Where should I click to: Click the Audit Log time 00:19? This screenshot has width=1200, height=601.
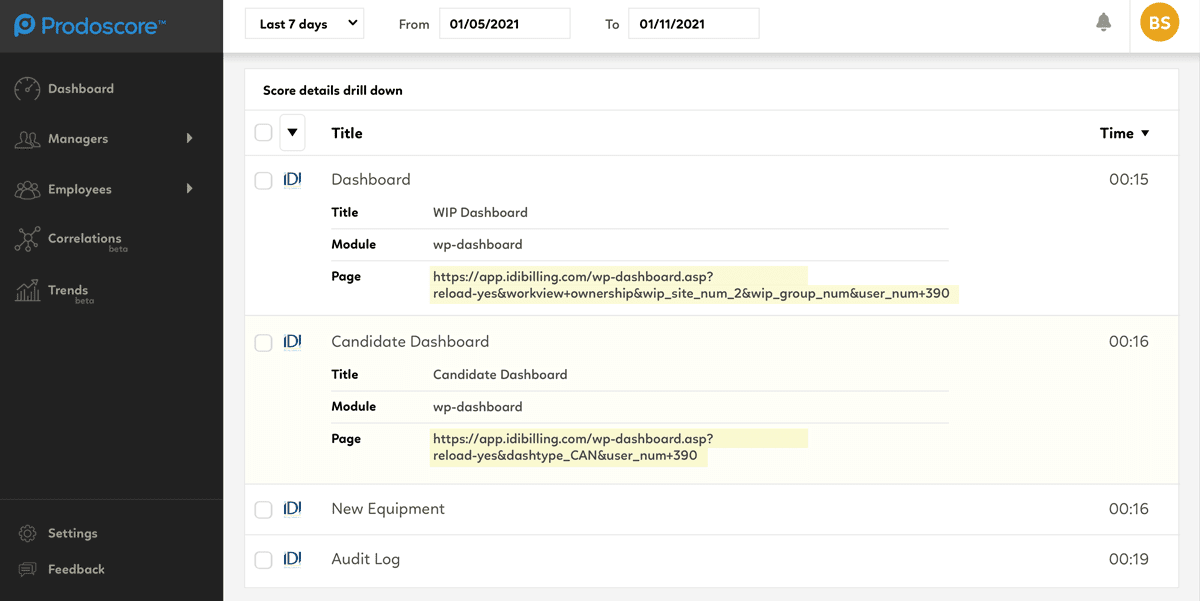(1129, 559)
